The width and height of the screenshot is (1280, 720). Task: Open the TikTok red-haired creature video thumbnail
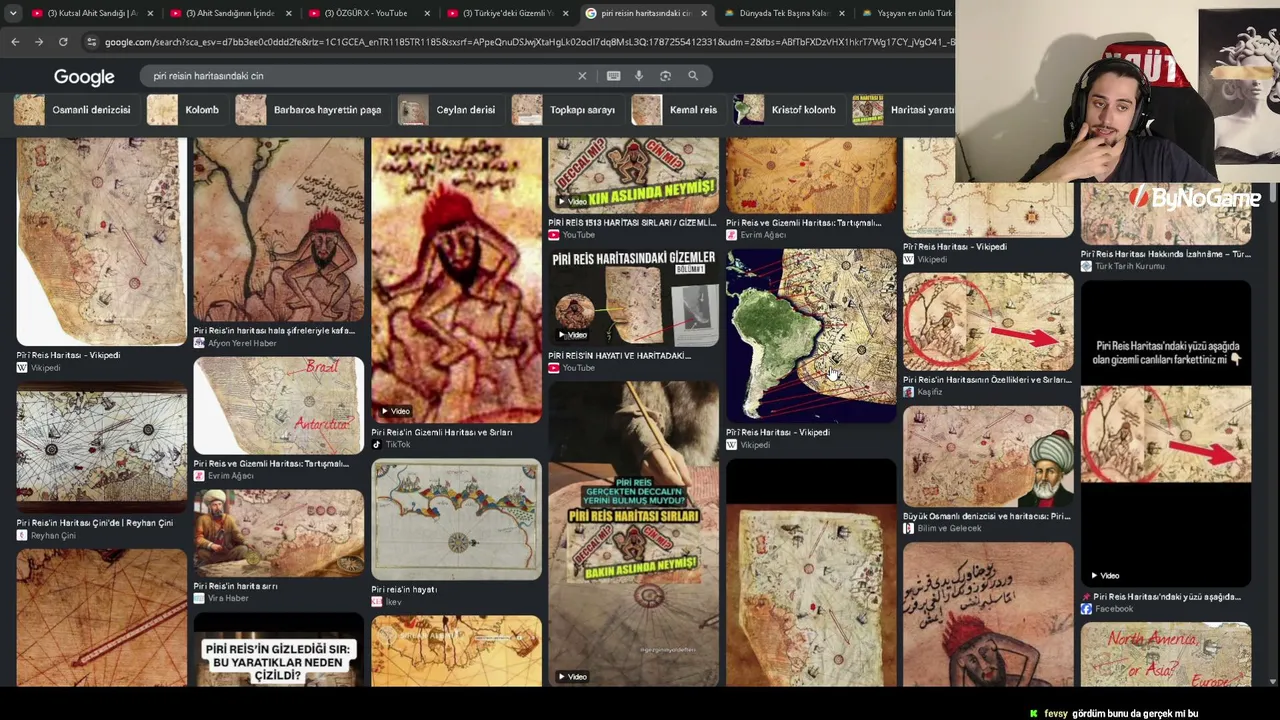click(x=456, y=281)
